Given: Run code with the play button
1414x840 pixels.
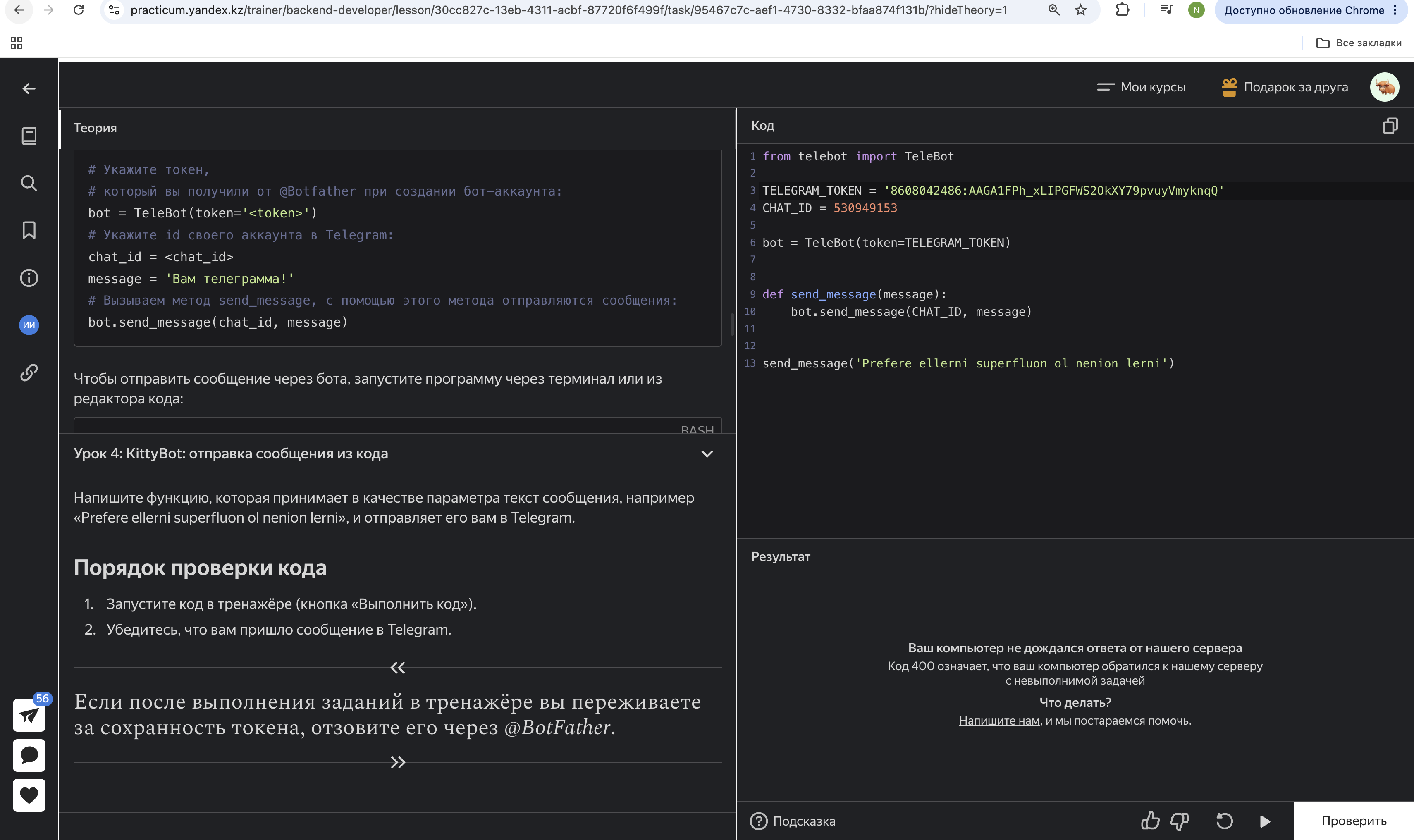Looking at the screenshot, I should point(1265,821).
